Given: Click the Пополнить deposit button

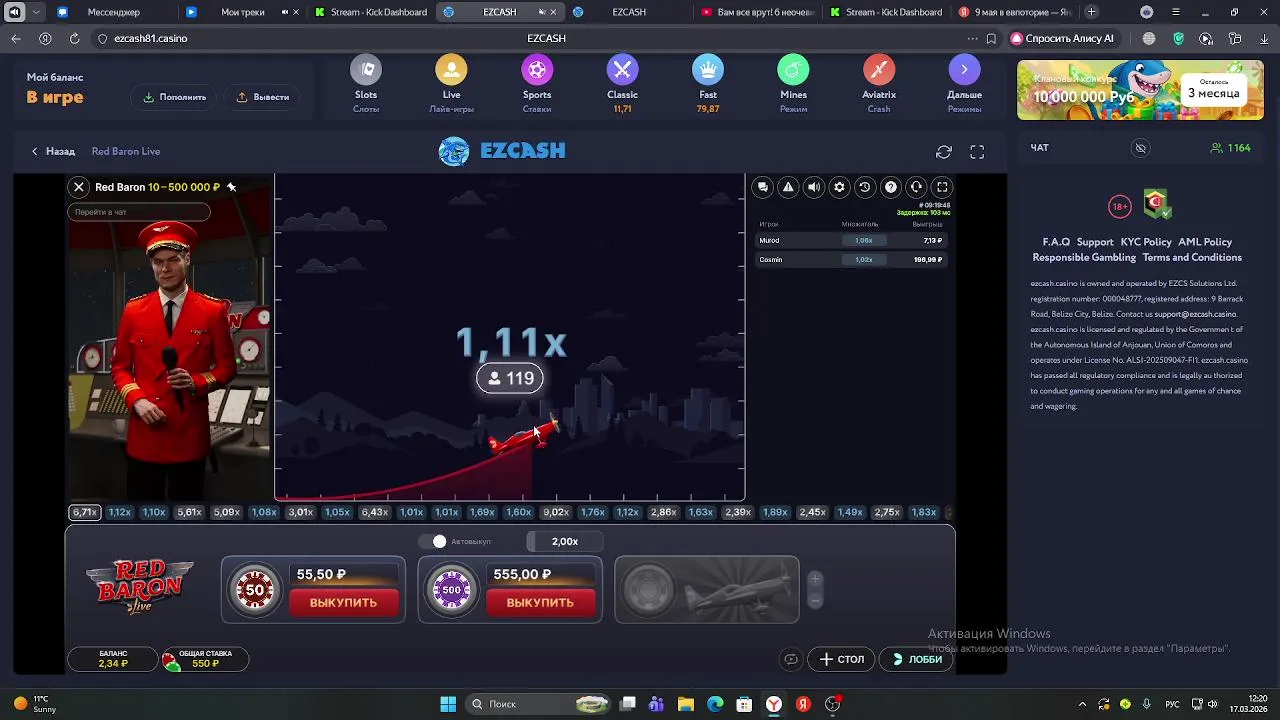Looking at the screenshot, I should point(175,97).
